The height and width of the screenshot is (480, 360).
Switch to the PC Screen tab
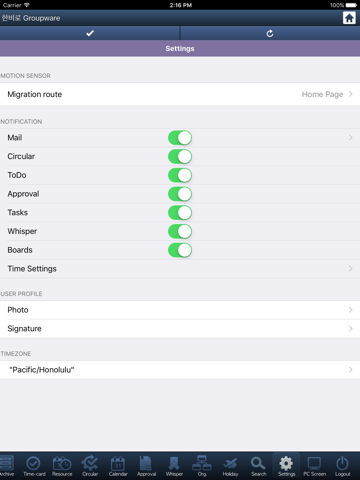point(314,466)
